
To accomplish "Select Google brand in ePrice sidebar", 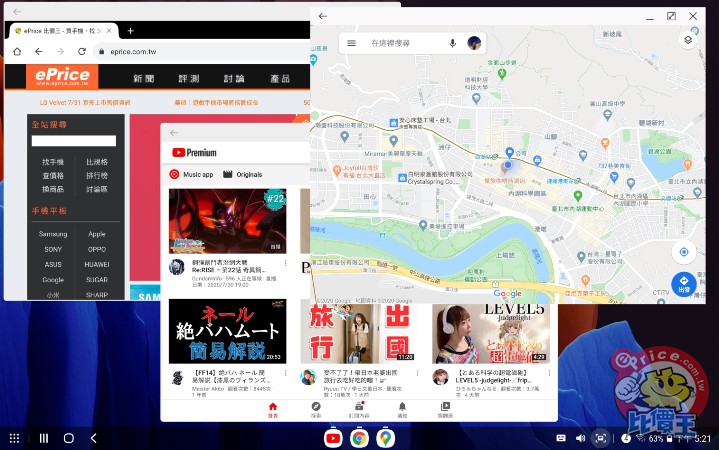I will click(x=53, y=280).
